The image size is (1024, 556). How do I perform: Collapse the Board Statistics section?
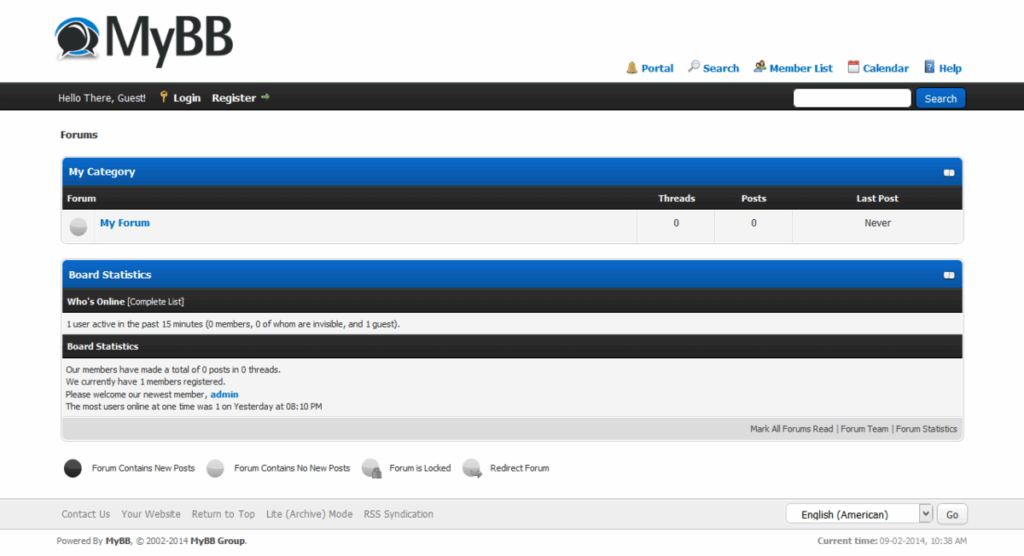pos(949,275)
